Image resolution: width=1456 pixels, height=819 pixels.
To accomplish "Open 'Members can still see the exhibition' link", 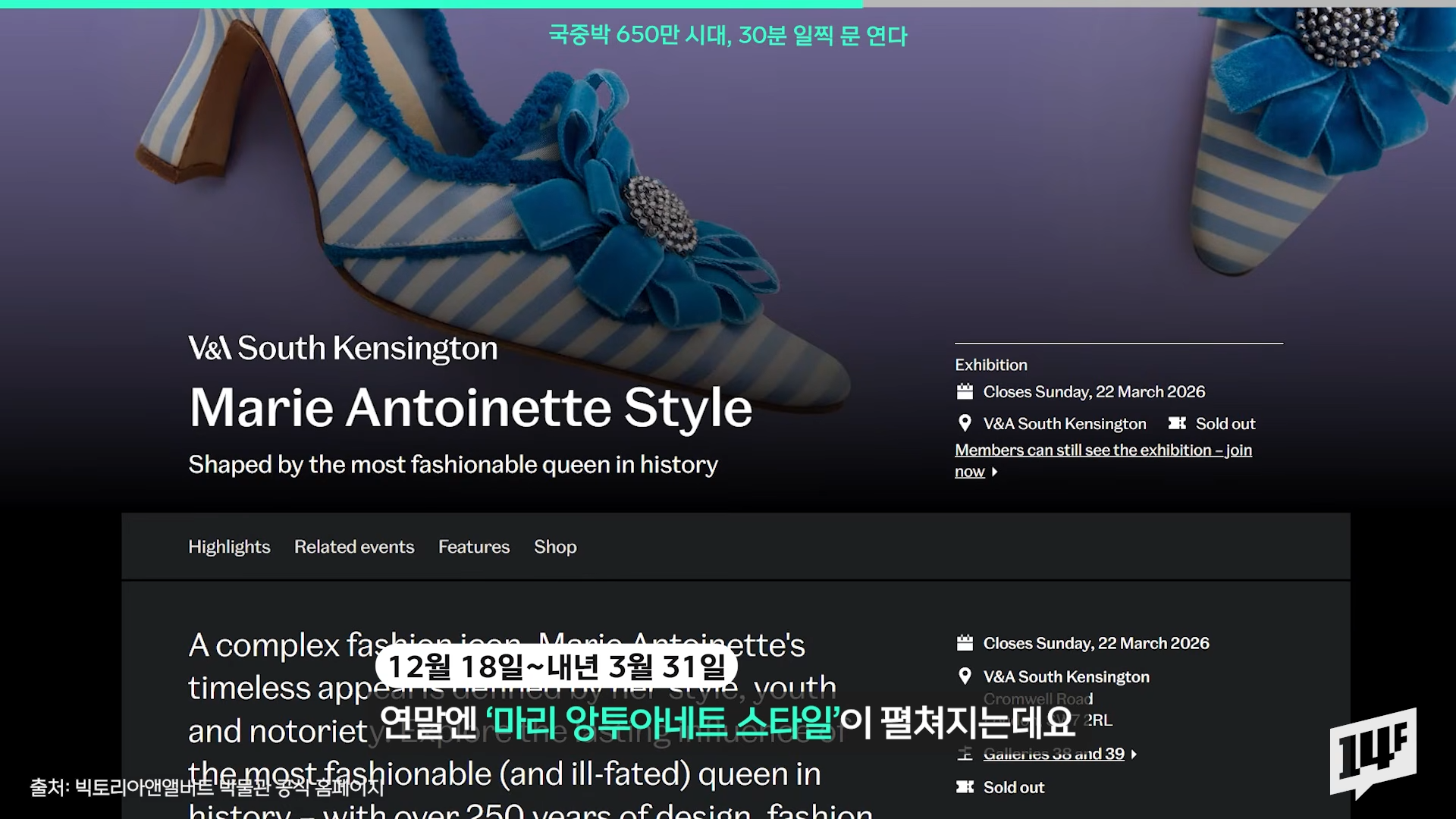I will pos(1103,450).
